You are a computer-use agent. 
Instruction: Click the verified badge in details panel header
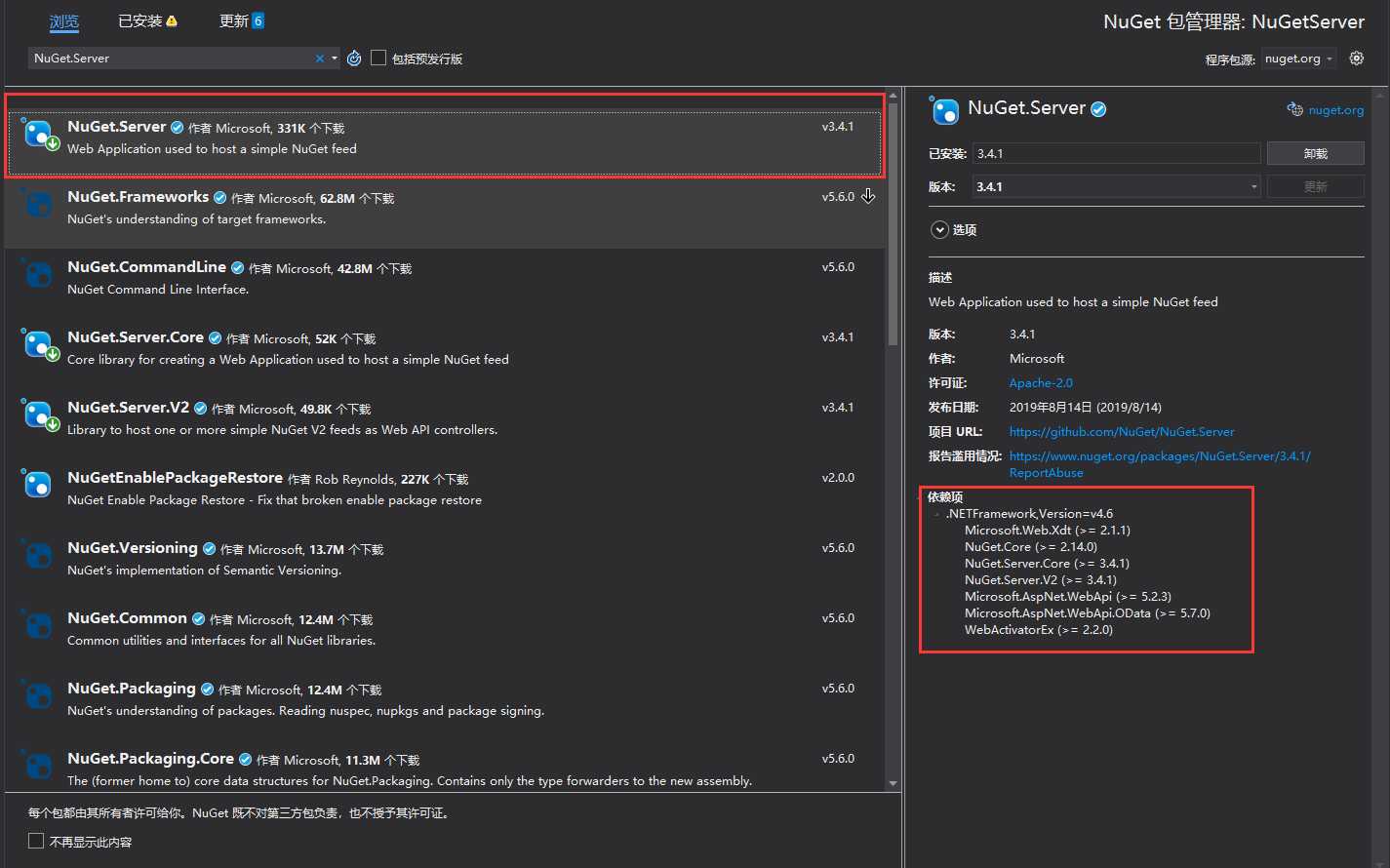1098,109
